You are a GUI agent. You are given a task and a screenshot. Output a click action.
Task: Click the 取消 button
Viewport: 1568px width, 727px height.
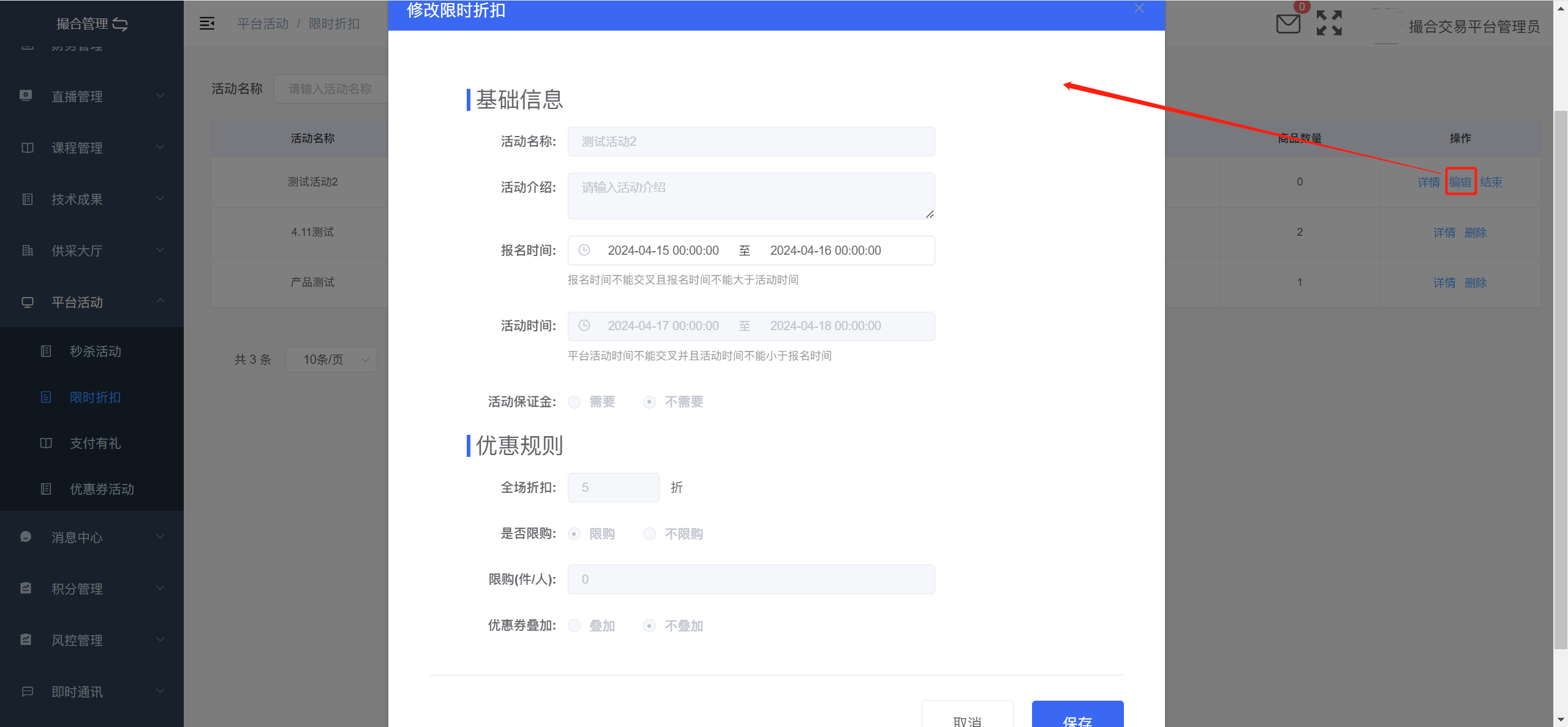[967, 715]
